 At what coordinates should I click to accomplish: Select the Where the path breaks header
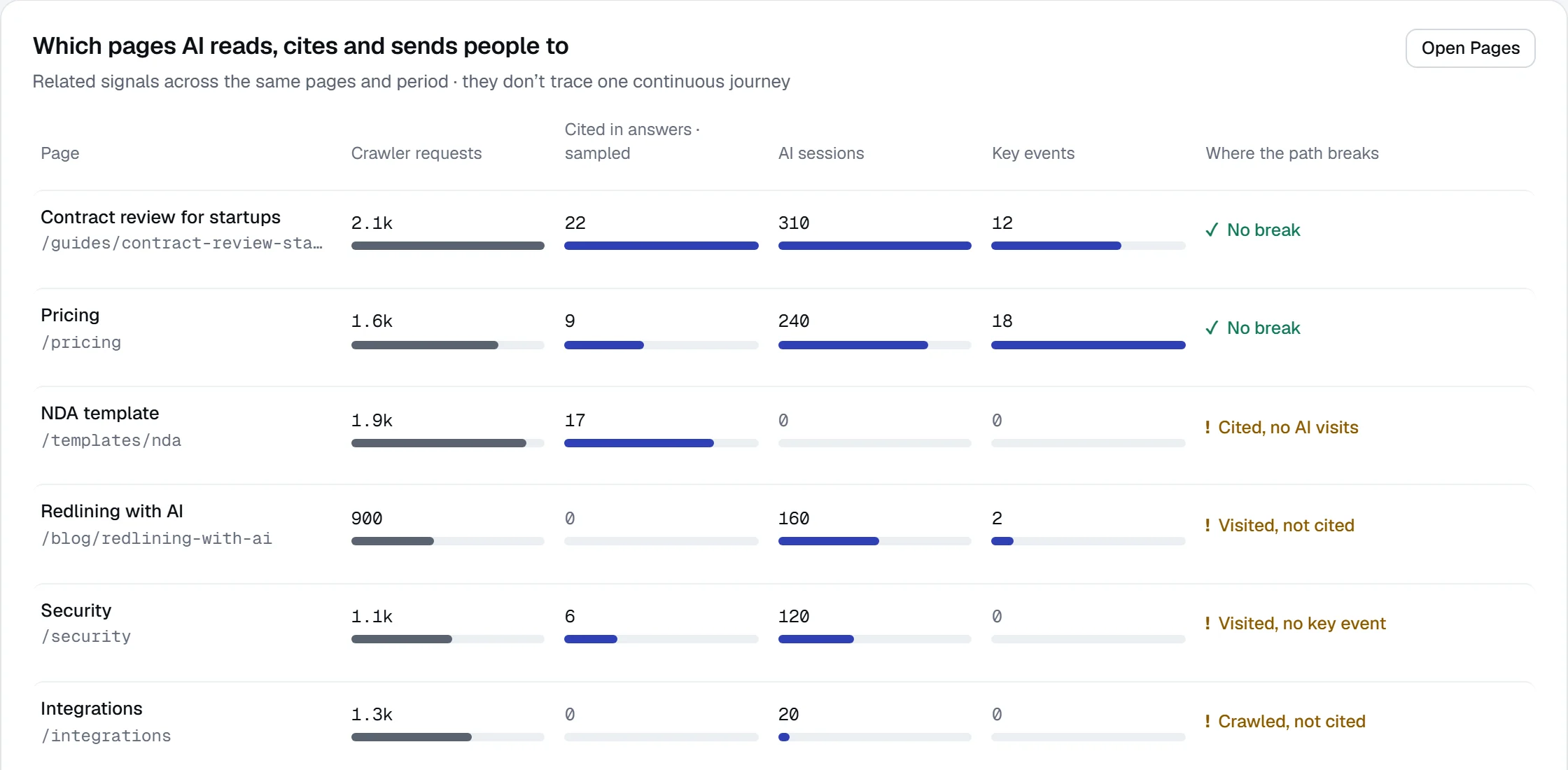pos(1292,153)
